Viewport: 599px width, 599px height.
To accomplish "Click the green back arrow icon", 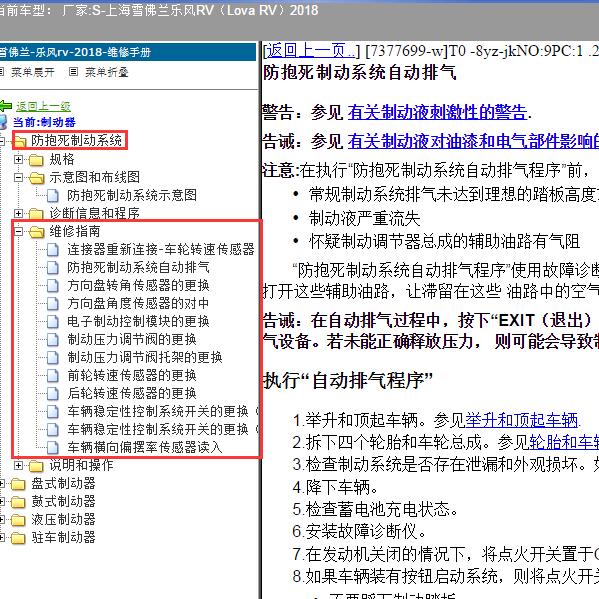I will [x=6, y=106].
